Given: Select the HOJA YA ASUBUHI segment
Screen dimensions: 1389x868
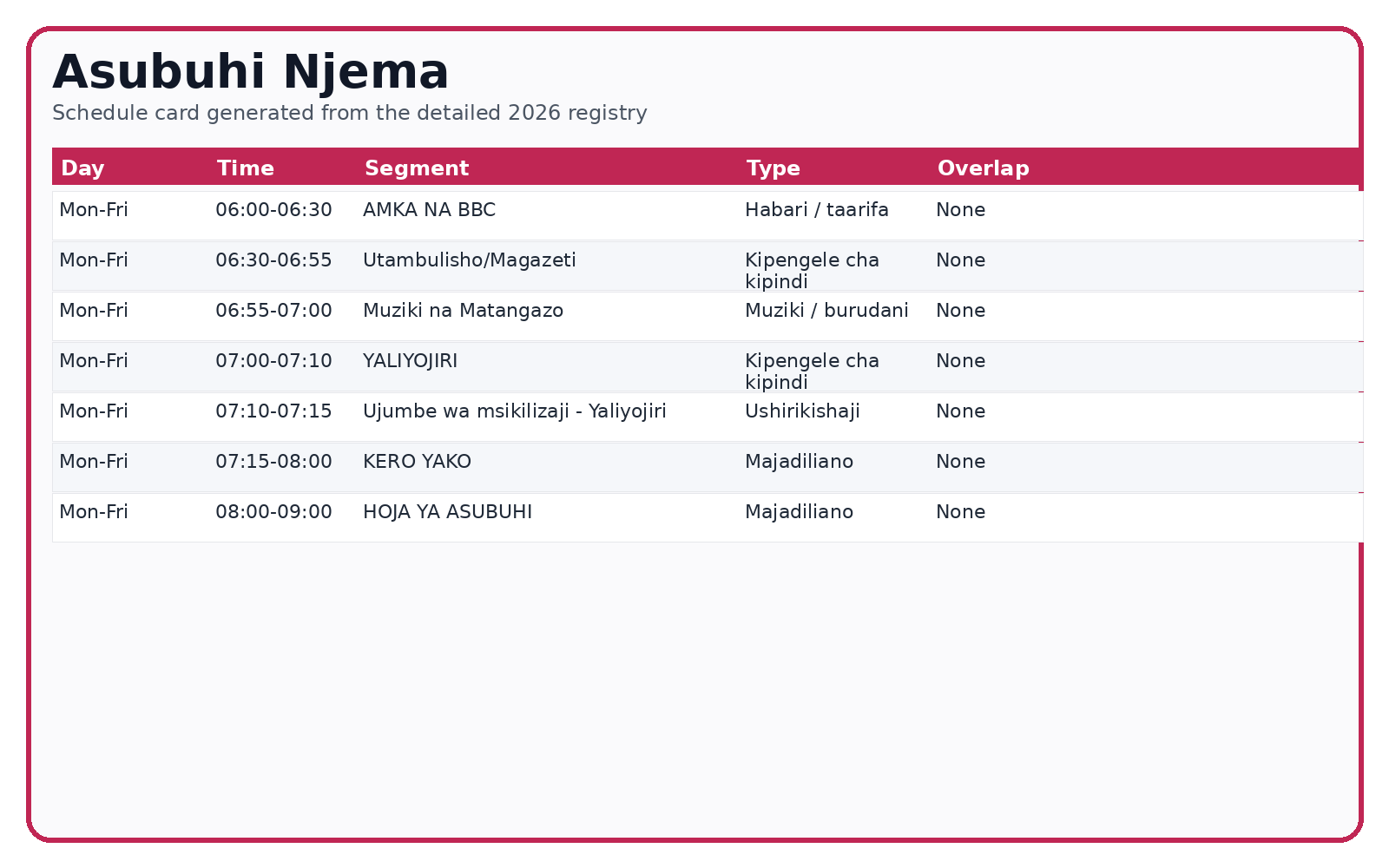Looking at the screenshot, I should (447, 512).
